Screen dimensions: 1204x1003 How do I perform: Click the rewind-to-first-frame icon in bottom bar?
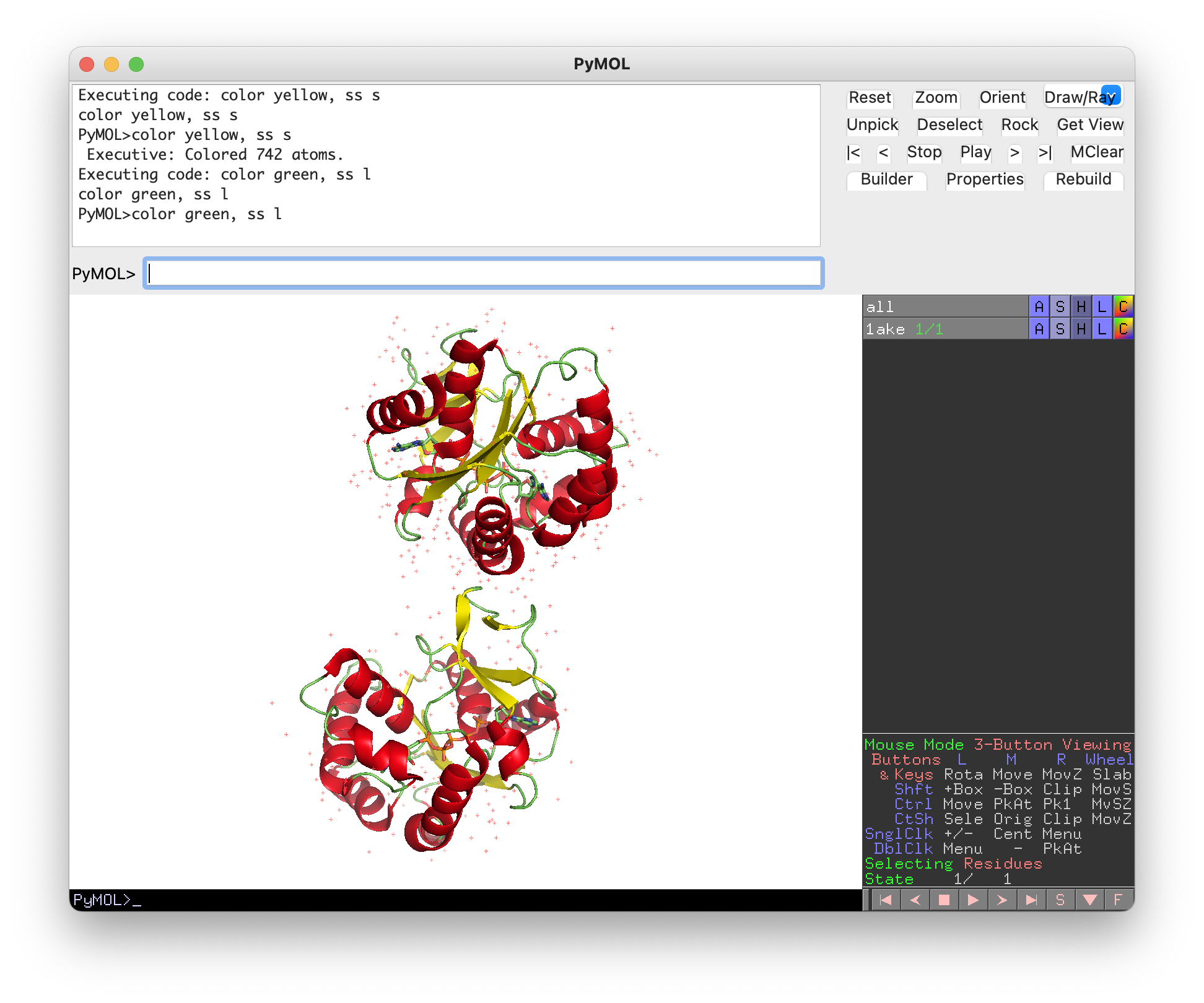(886, 900)
